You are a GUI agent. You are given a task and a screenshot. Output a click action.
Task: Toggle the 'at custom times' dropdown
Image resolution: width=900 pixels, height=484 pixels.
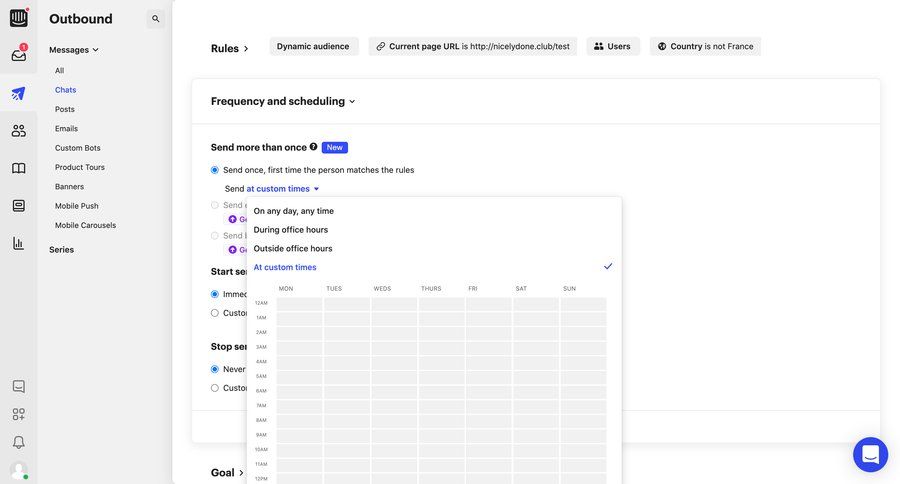pyautogui.click(x=283, y=189)
